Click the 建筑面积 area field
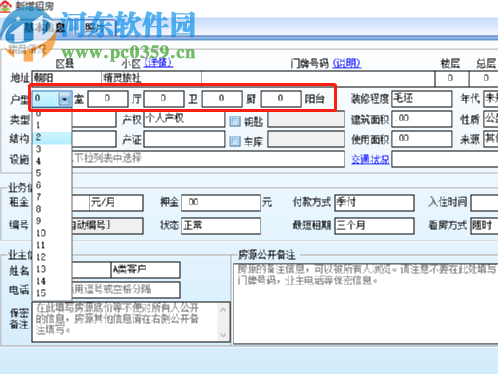 coord(422,119)
